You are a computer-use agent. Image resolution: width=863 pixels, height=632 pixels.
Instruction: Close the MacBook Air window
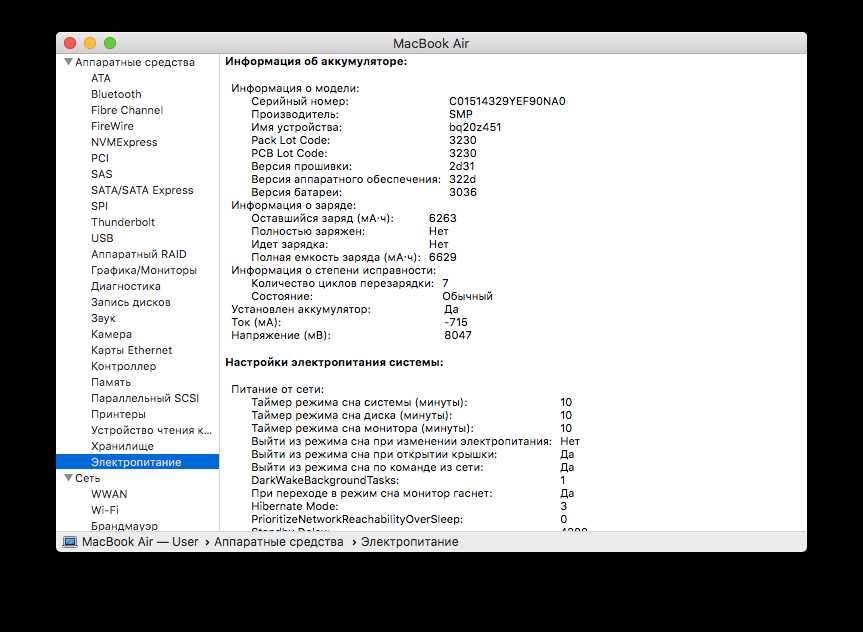pos(70,43)
